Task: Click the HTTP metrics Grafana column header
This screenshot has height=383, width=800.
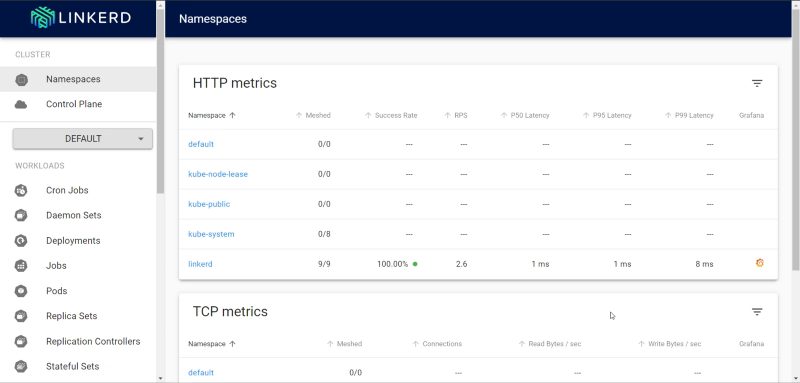Action: [752, 115]
